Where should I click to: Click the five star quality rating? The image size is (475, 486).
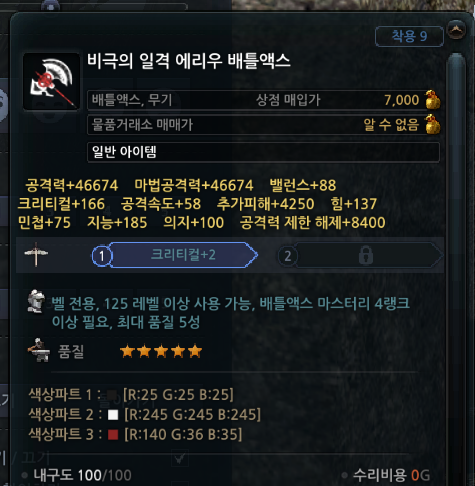click(x=161, y=351)
